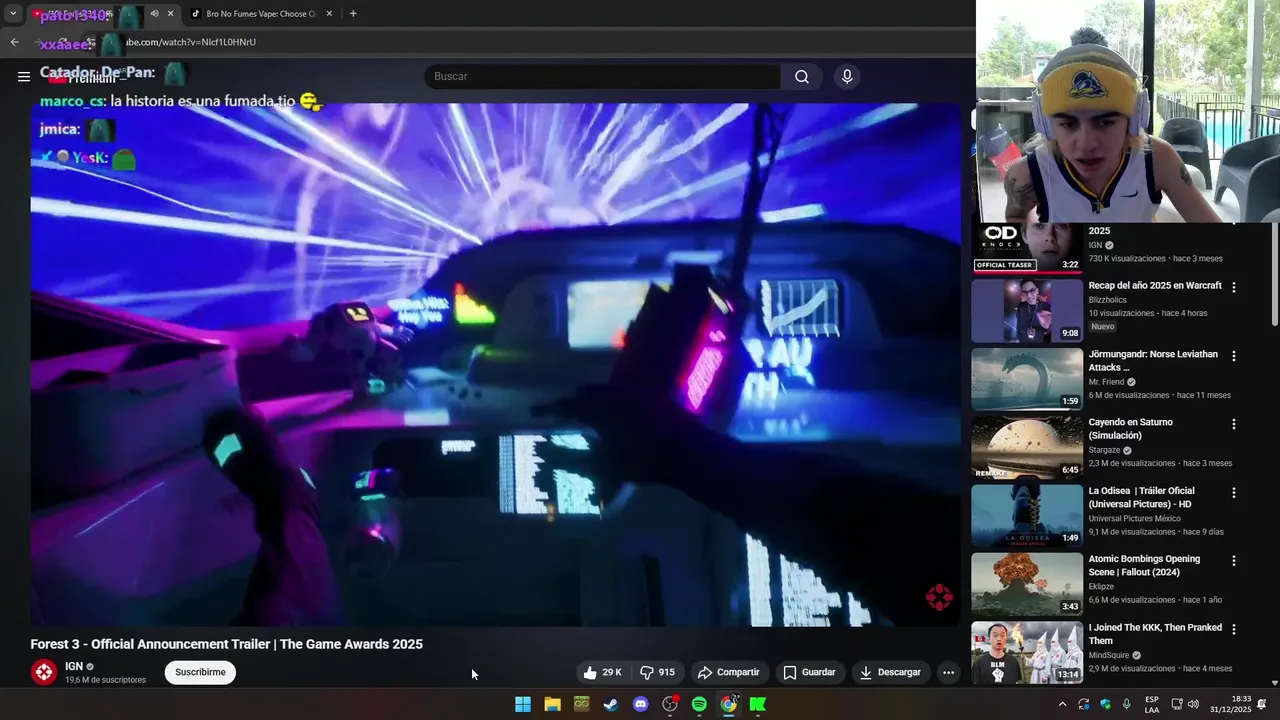The image size is (1280, 720).
Task: Open the notifications bell icon
Action: pos(1263,704)
